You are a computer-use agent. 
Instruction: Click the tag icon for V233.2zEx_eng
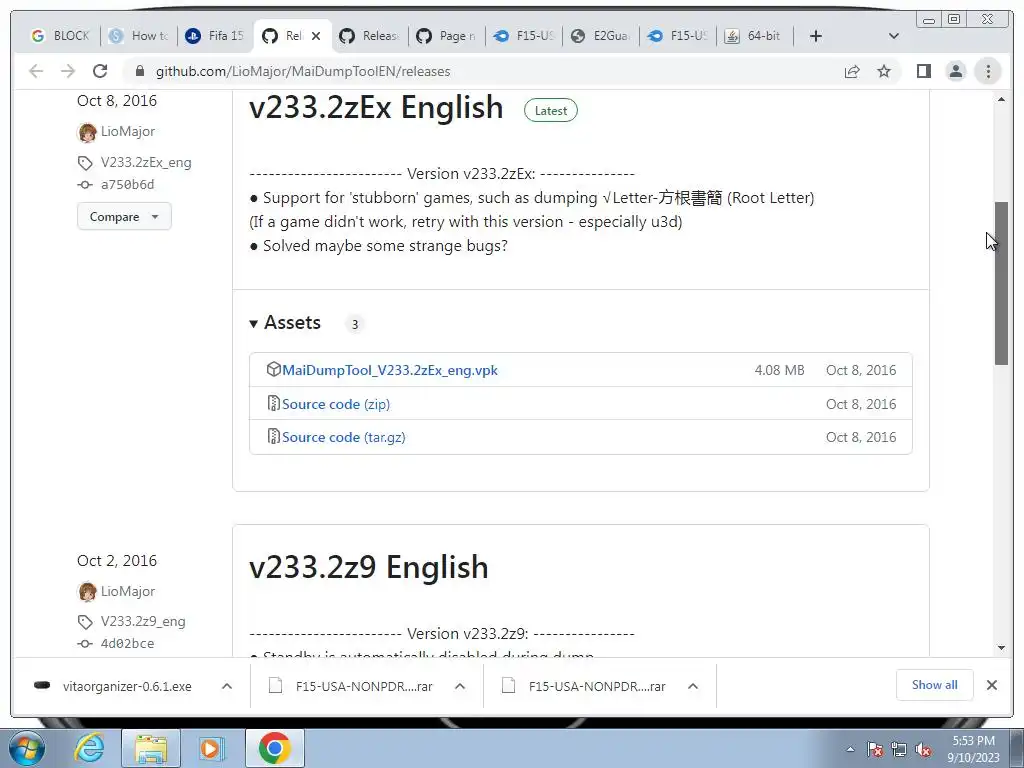click(85, 163)
